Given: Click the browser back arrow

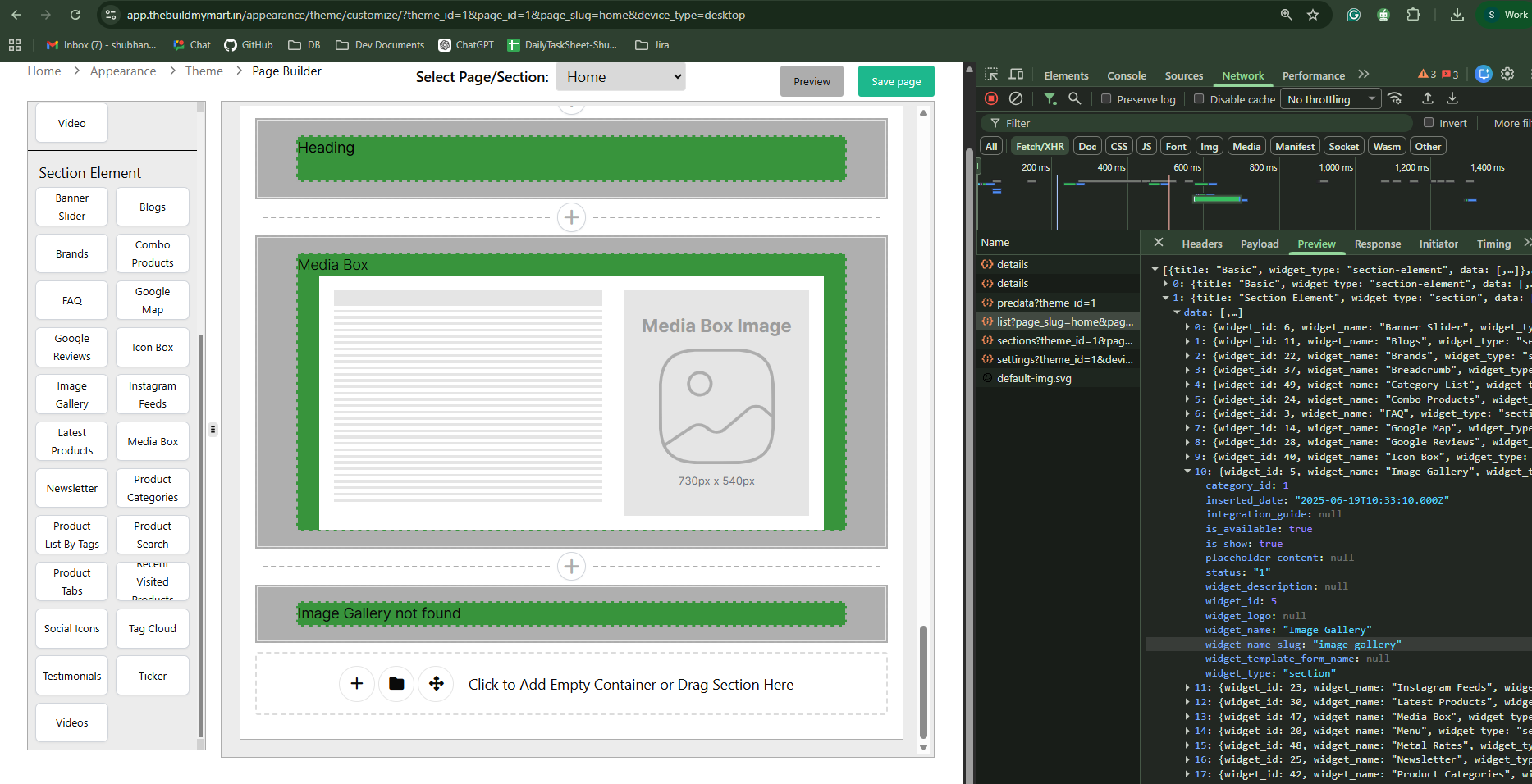Looking at the screenshot, I should tap(16, 15).
